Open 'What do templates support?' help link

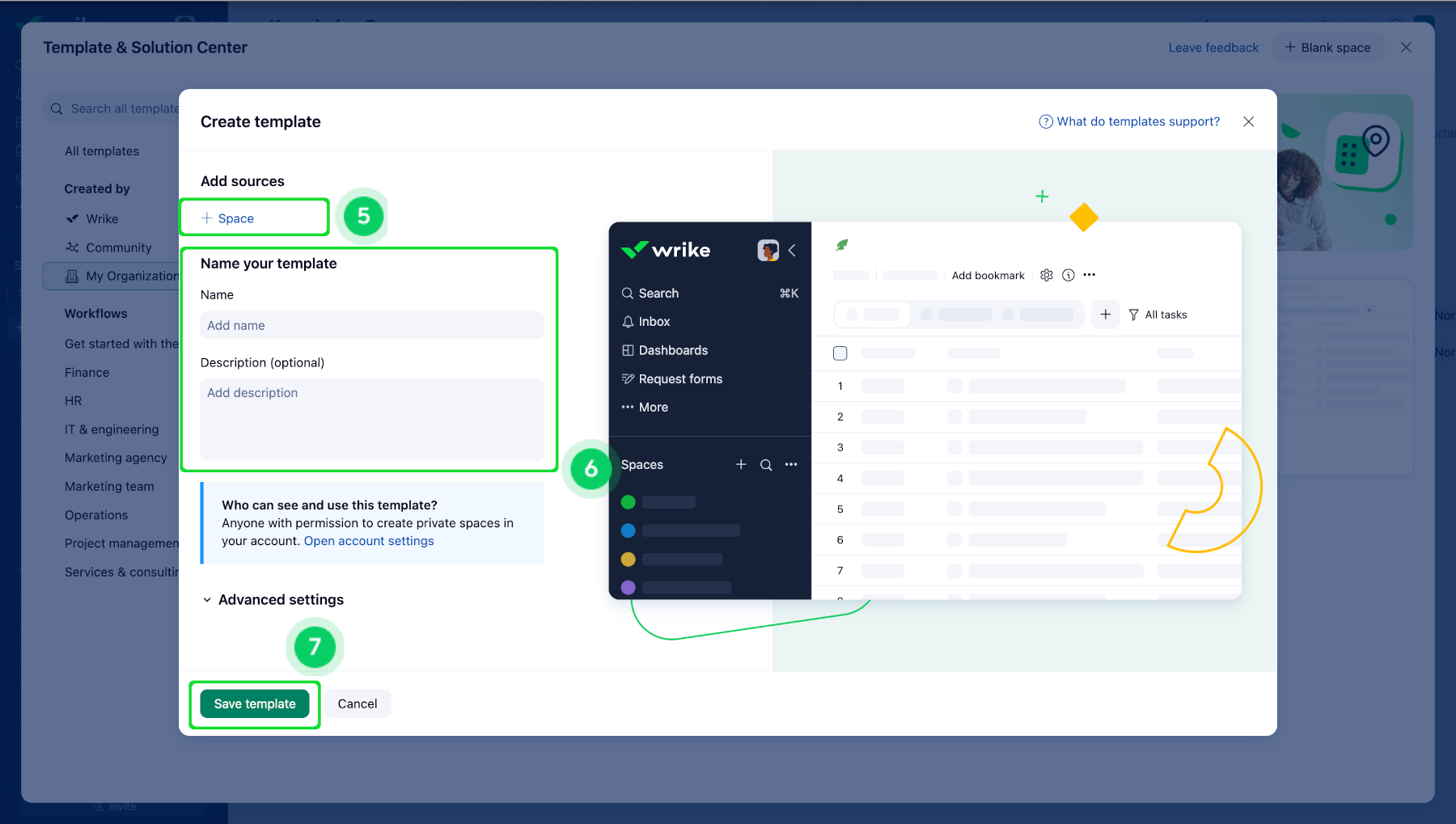pyautogui.click(x=1129, y=121)
